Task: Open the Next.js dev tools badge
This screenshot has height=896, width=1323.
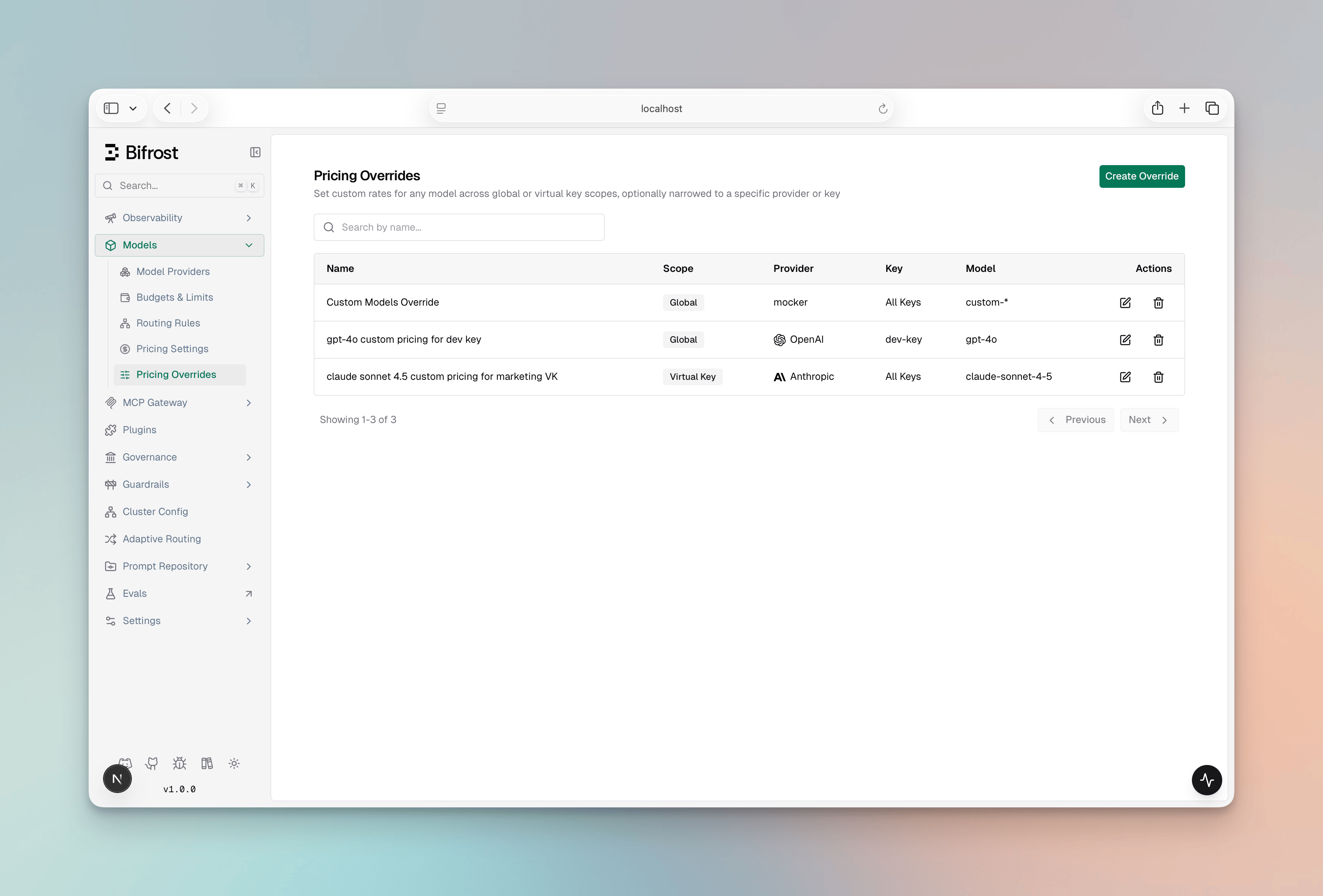Action: pyautogui.click(x=117, y=779)
